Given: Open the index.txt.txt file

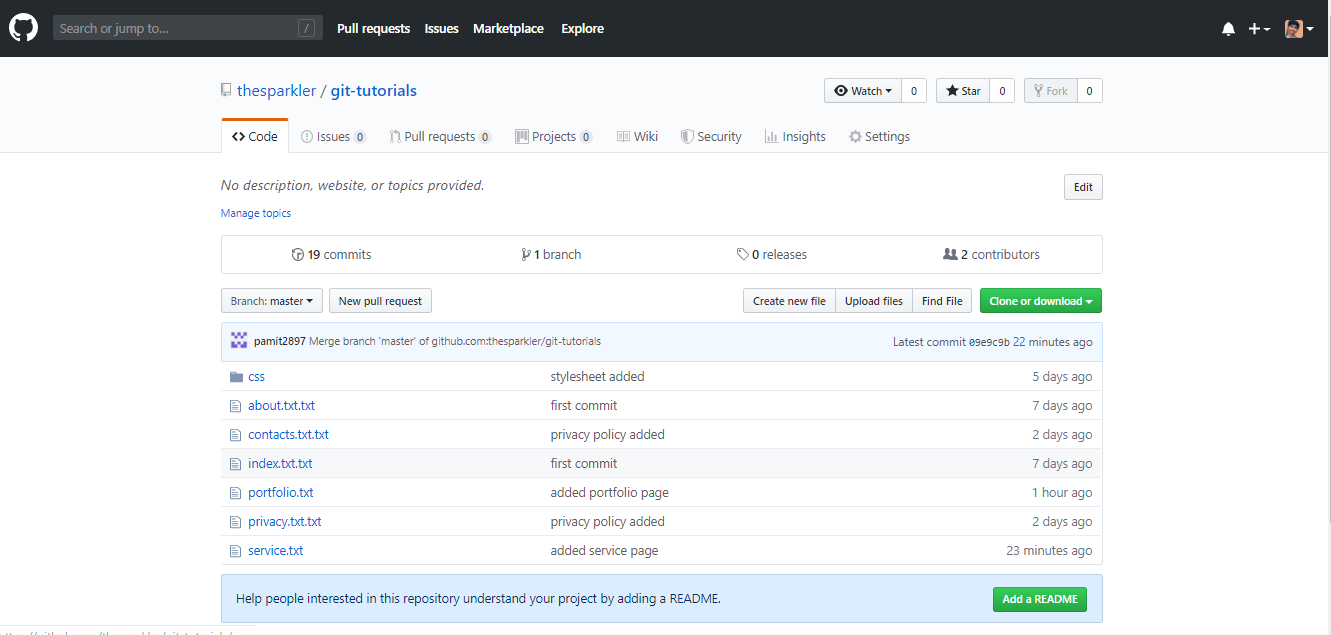Looking at the screenshot, I should coord(280,464).
